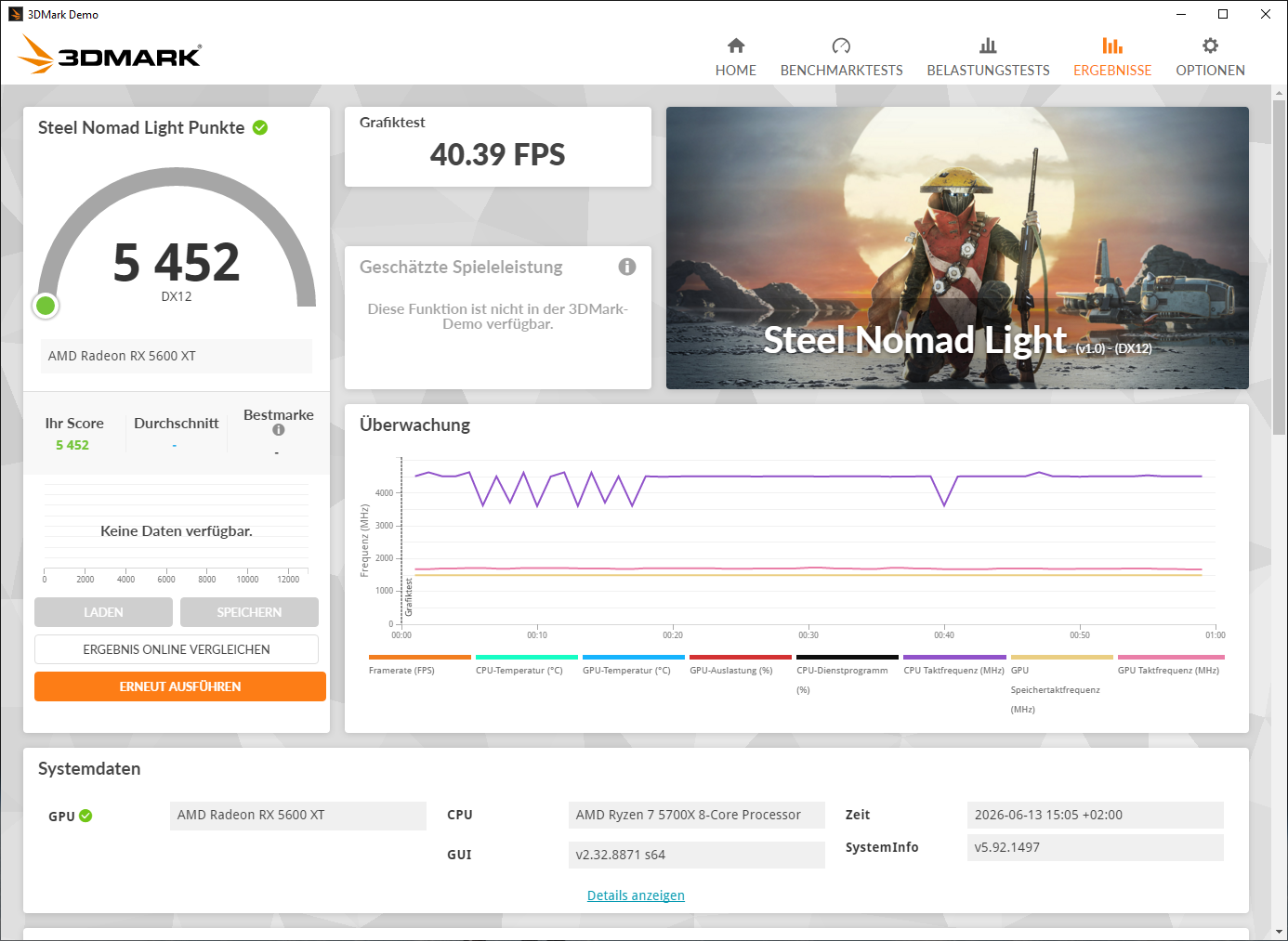Click ERGEBNIS ONLINE VERGLEICHEN button
Screen dimensions: 1288x941
[x=177, y=649]
